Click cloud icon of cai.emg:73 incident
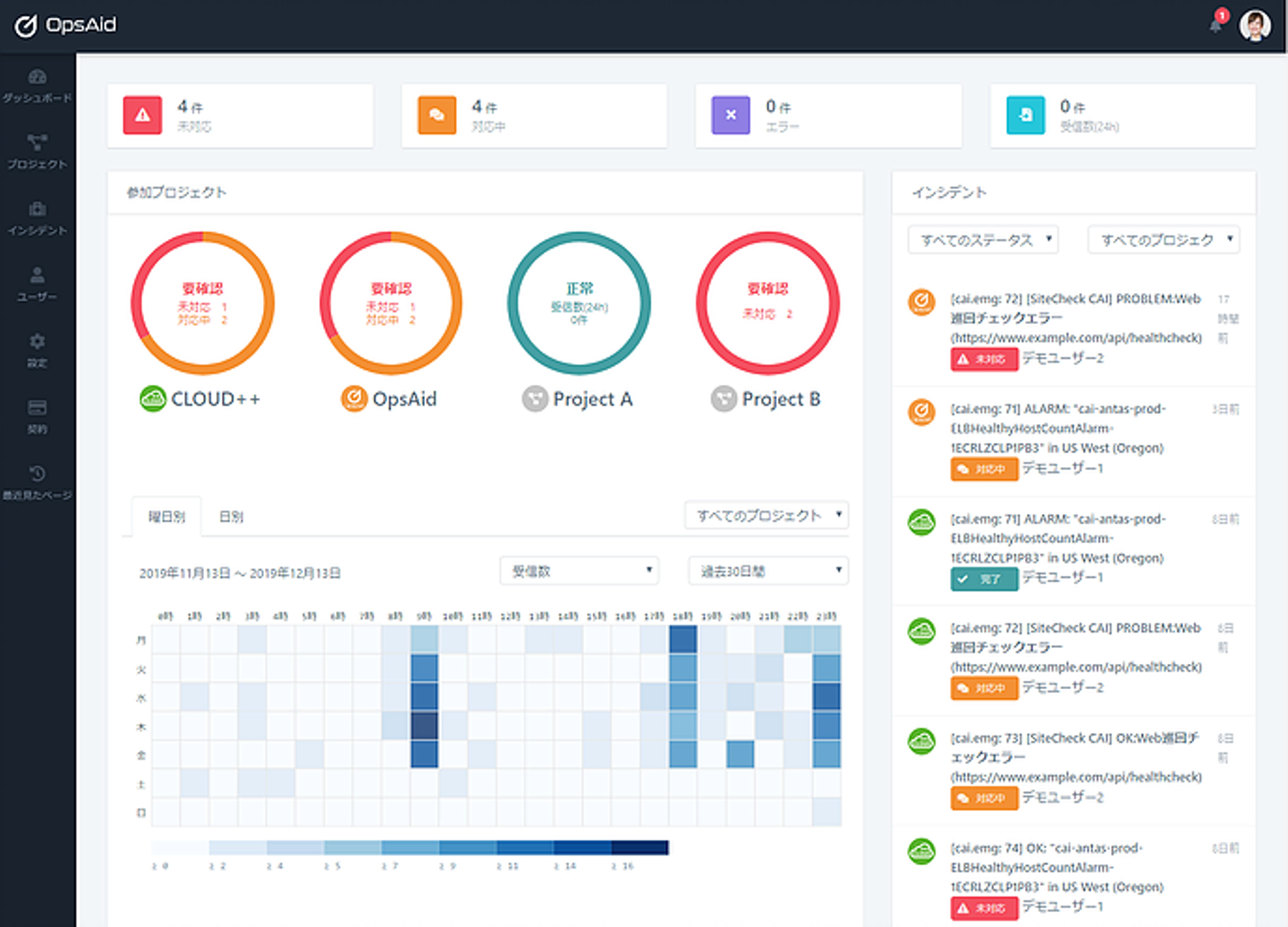The image size is (1288, 927). [921, 741]
